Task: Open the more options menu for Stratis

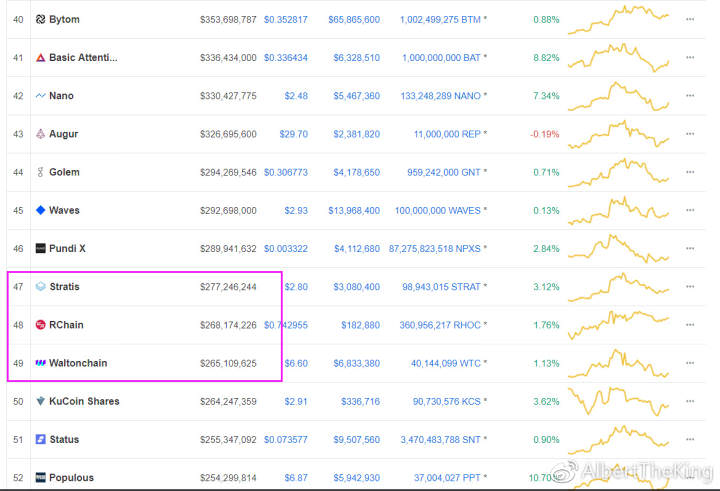Action: click(690, 287)
